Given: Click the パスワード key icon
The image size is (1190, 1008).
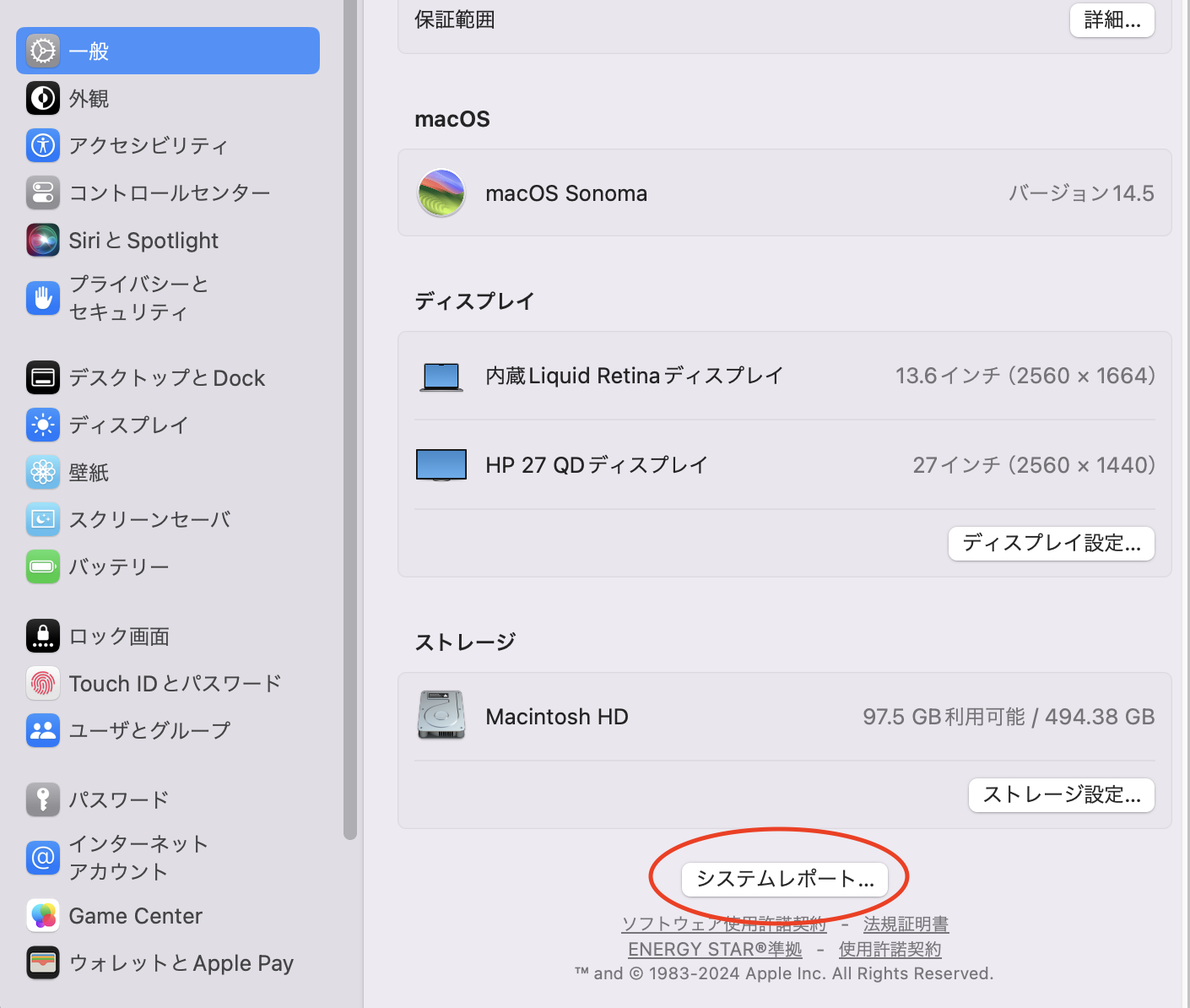Looking at the screenshot, I should tap(43, 799).
